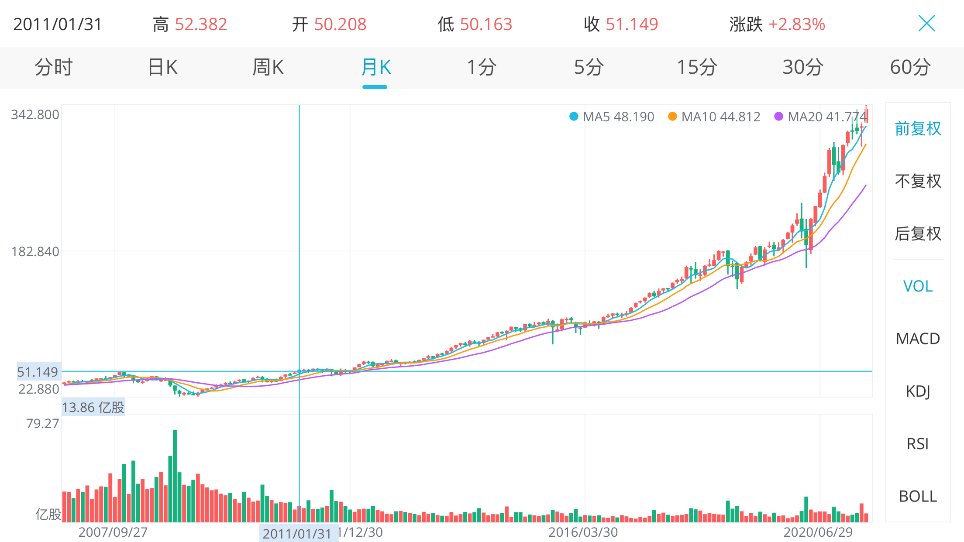This screenshot has height=542, width=964.
Task: Show the RSI indicator
Action: pos(918,443)
